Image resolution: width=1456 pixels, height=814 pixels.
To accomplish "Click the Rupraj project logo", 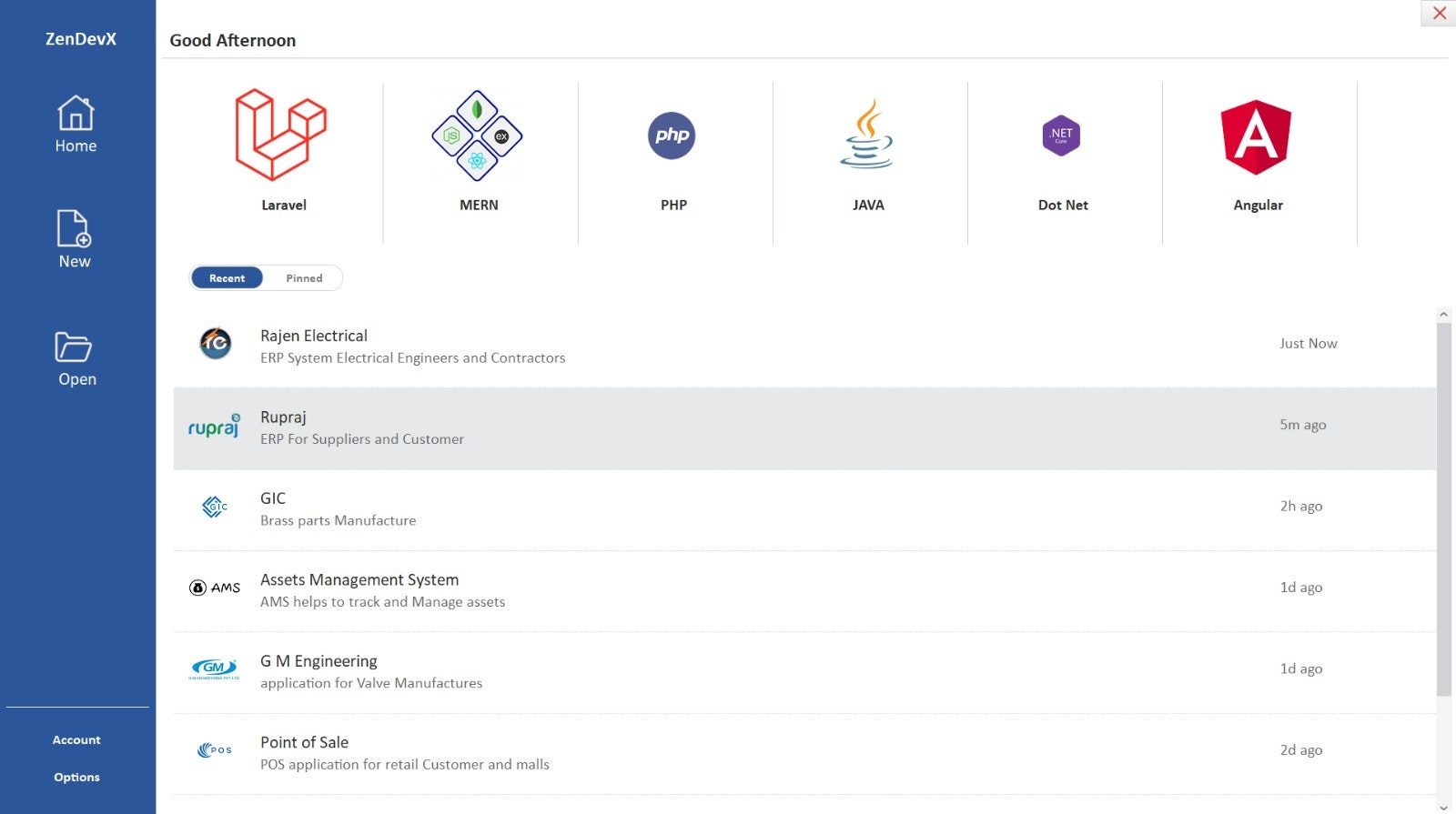I will 215,425.
